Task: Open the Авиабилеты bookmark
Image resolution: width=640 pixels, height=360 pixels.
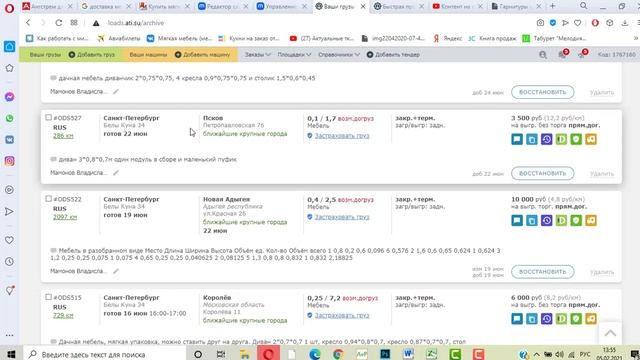Action: click(119, 38)
